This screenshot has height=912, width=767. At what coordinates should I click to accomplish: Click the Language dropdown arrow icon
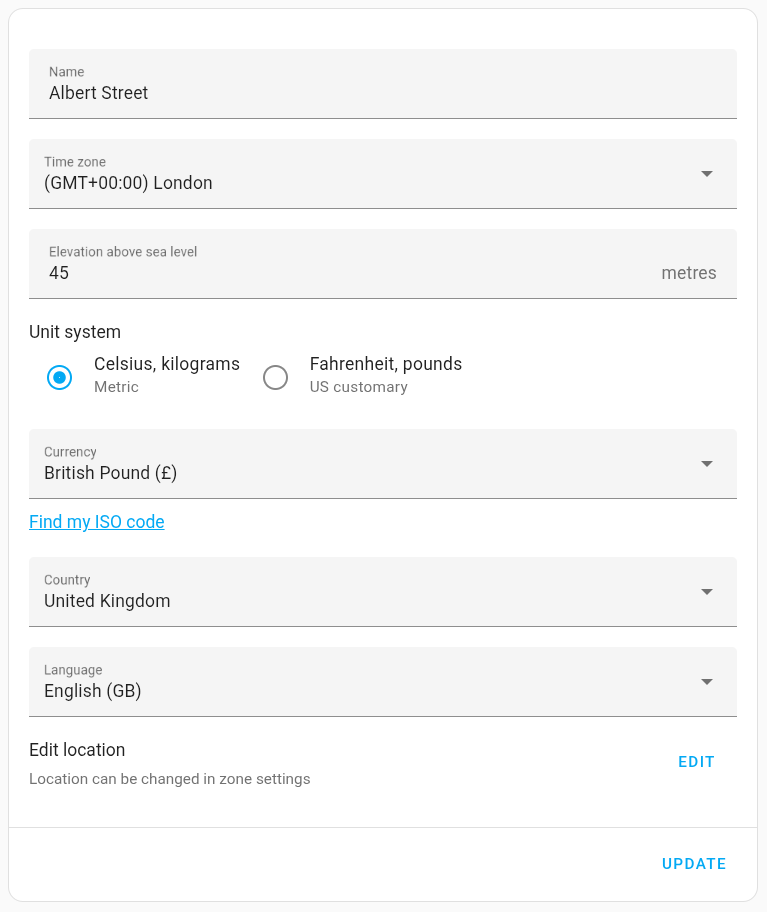[x=706, y=682]
